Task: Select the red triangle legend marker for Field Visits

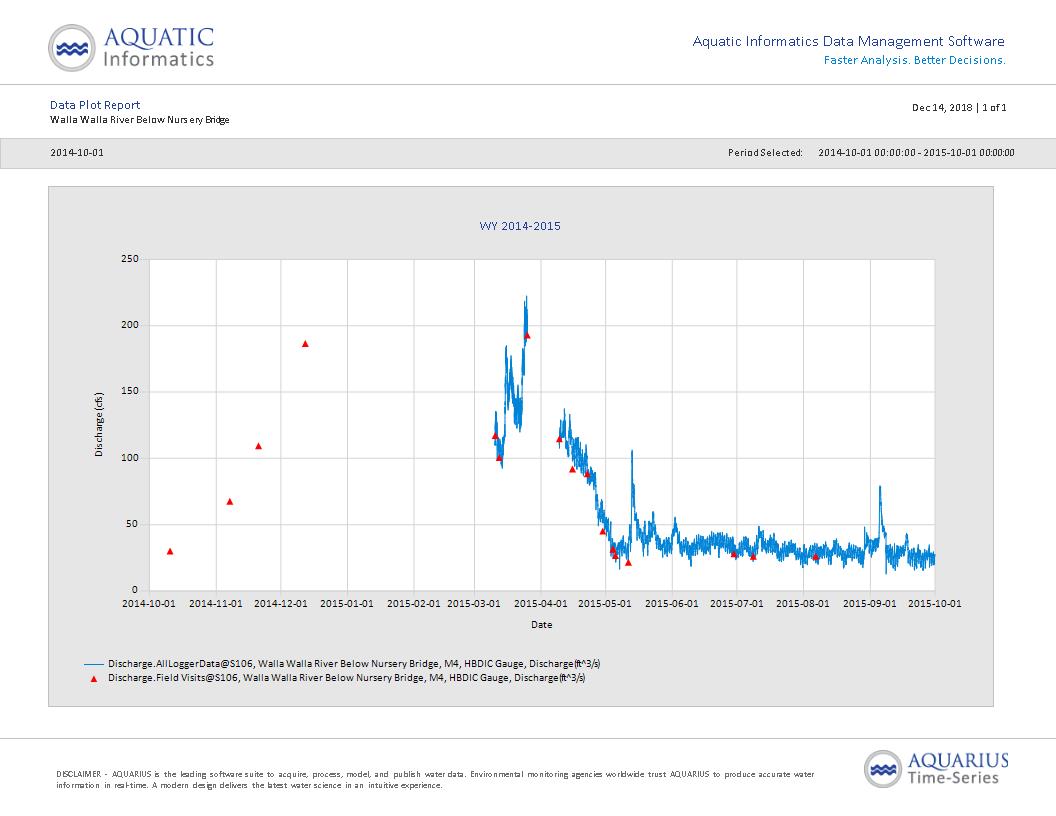Action: coord(94,679)
